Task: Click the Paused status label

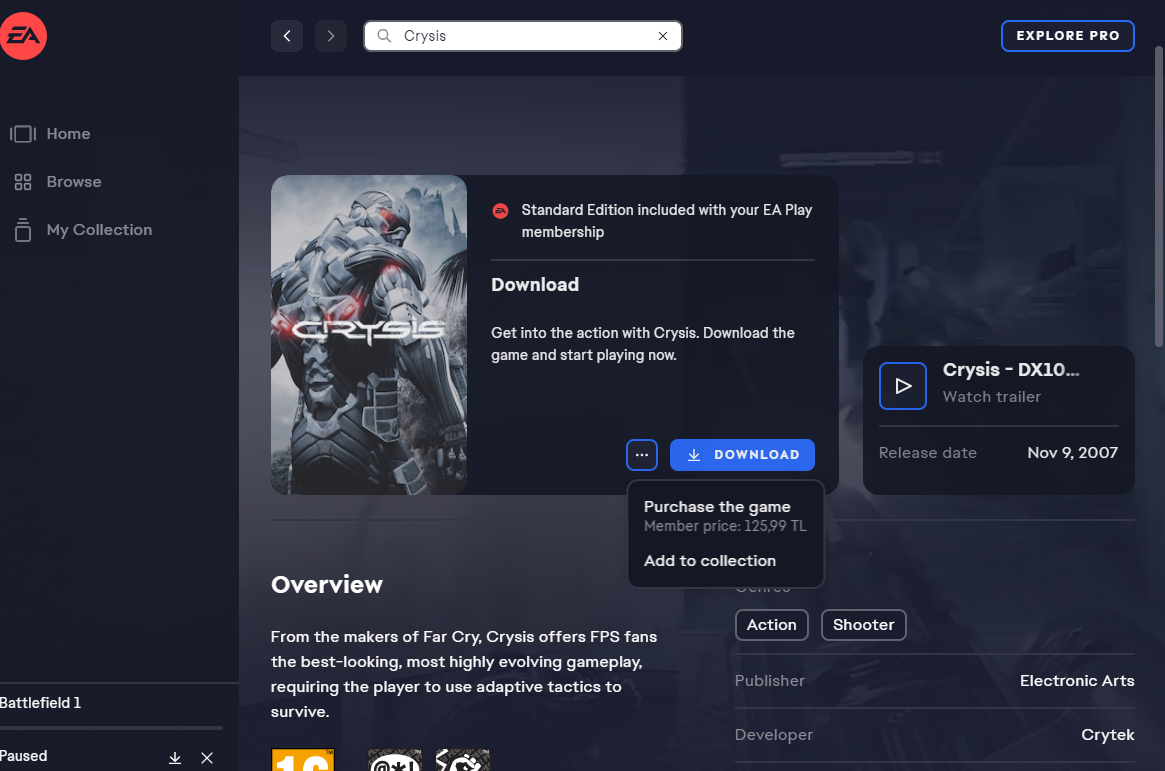Action: click(24, 756)
